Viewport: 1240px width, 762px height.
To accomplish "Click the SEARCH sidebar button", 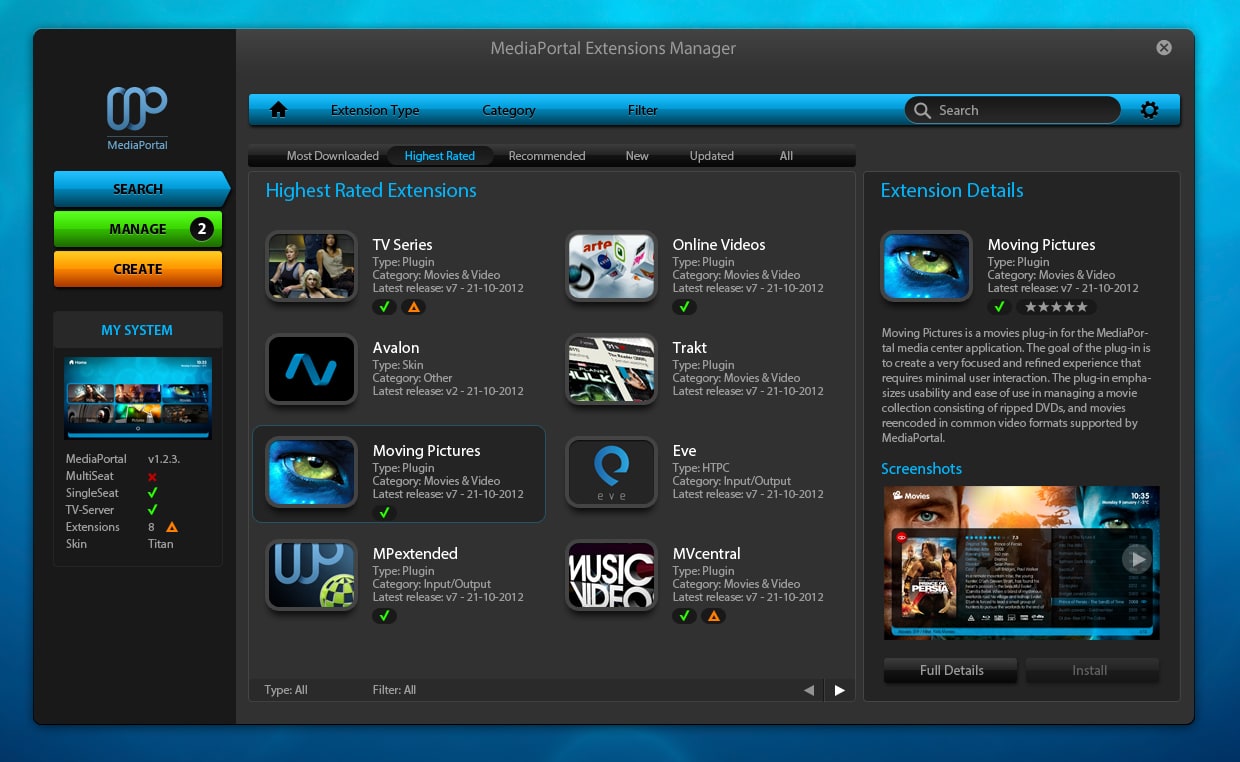I will tap(141, 189).
